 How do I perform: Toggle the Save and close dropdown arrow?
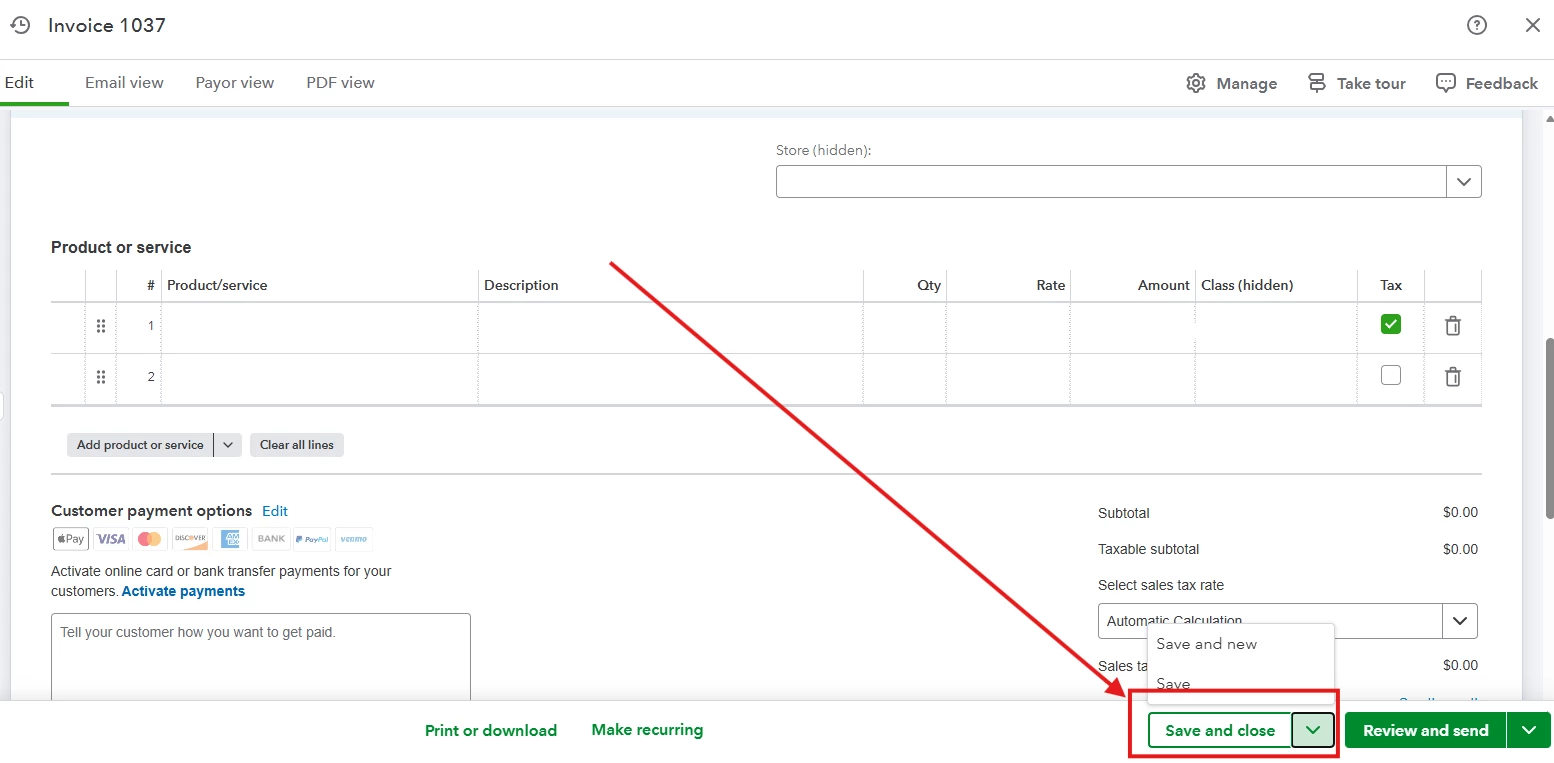point(1313,730)
